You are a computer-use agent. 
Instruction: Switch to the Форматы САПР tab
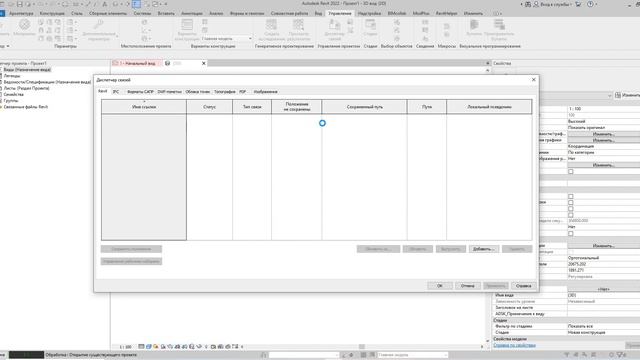[140, 92]
